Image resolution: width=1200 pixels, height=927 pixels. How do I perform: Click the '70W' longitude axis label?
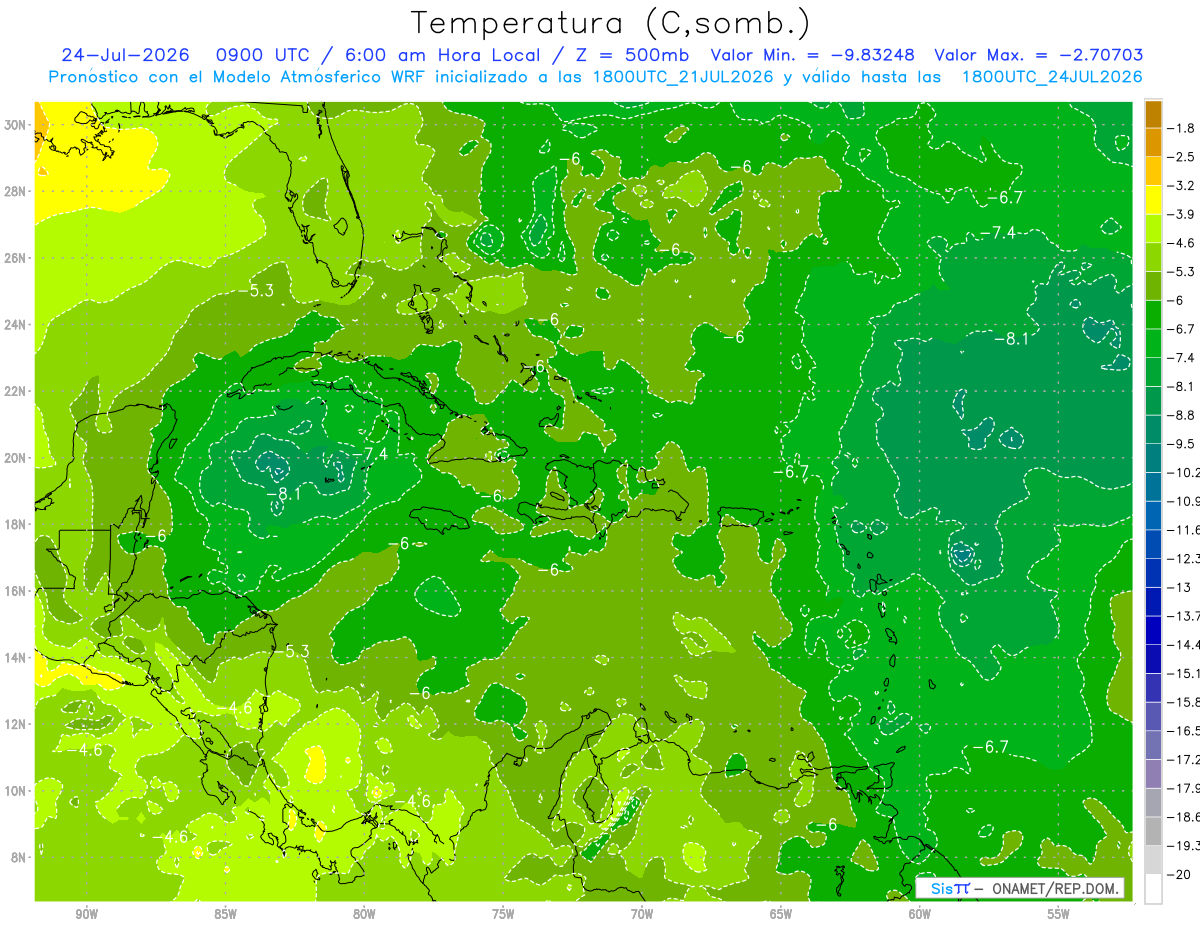(642, 914)
